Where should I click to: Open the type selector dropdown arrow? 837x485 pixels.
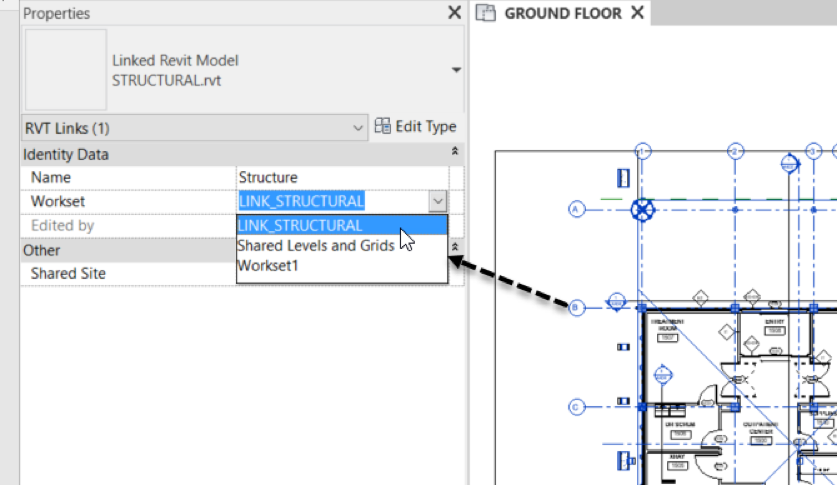(456, 70)
